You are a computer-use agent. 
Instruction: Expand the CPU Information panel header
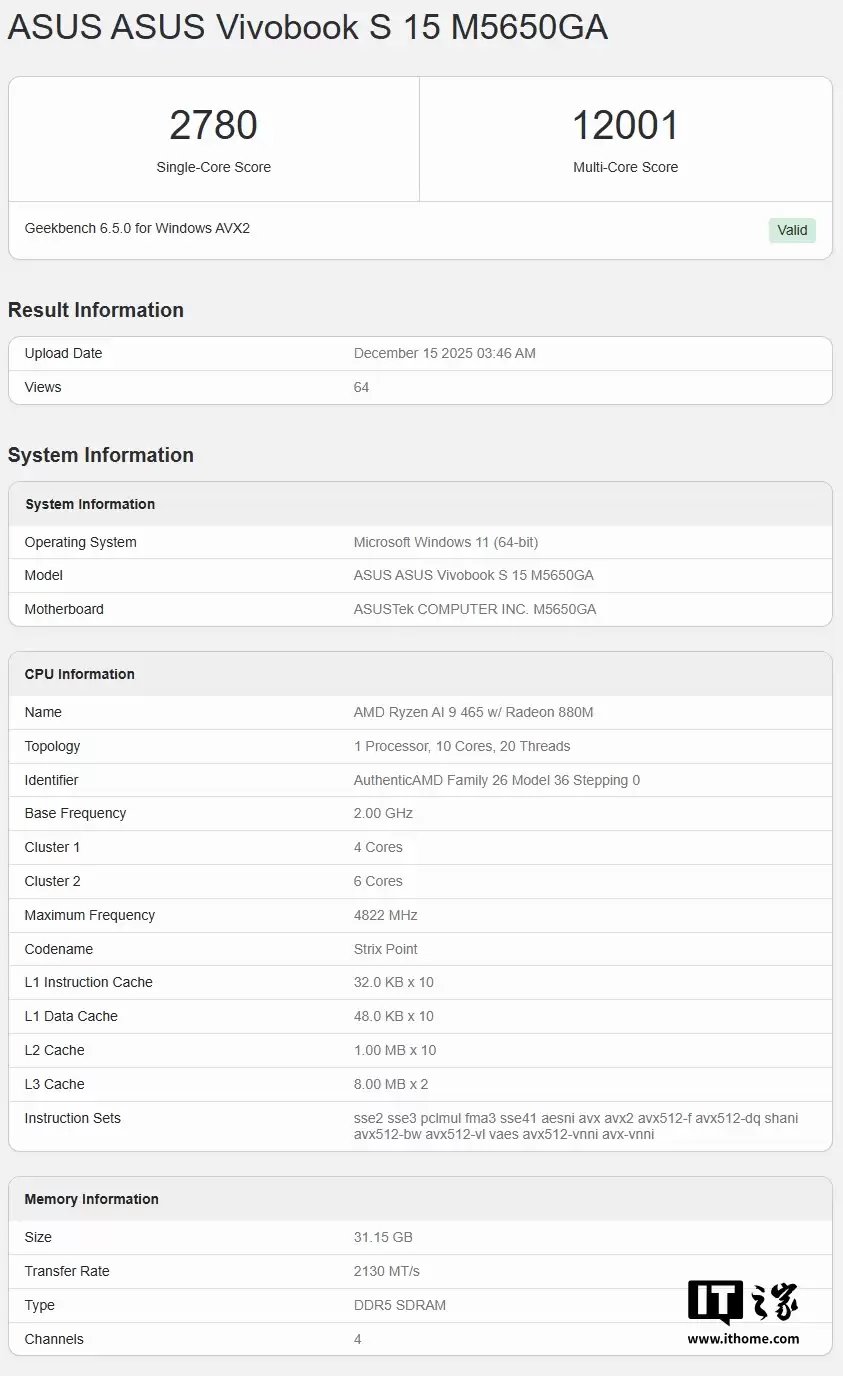pos(80,673)
